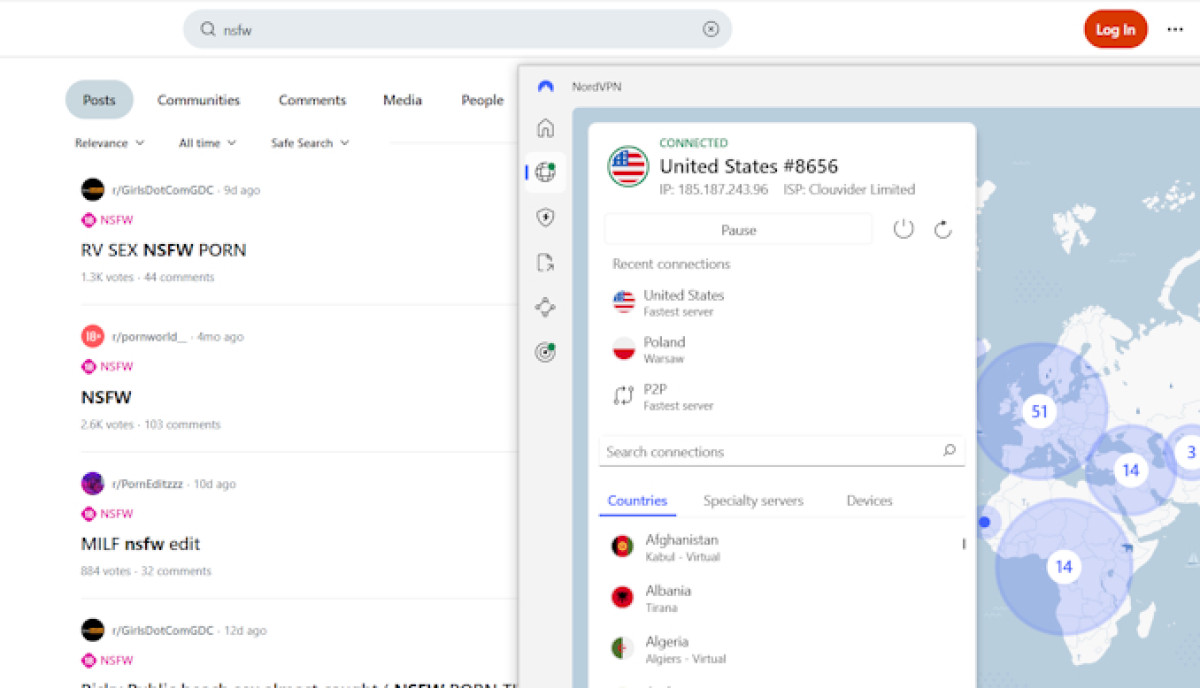Viewport: 1200px width, 688px height.
Task: Click the small blue server dot on map
Action: (984, 522)
